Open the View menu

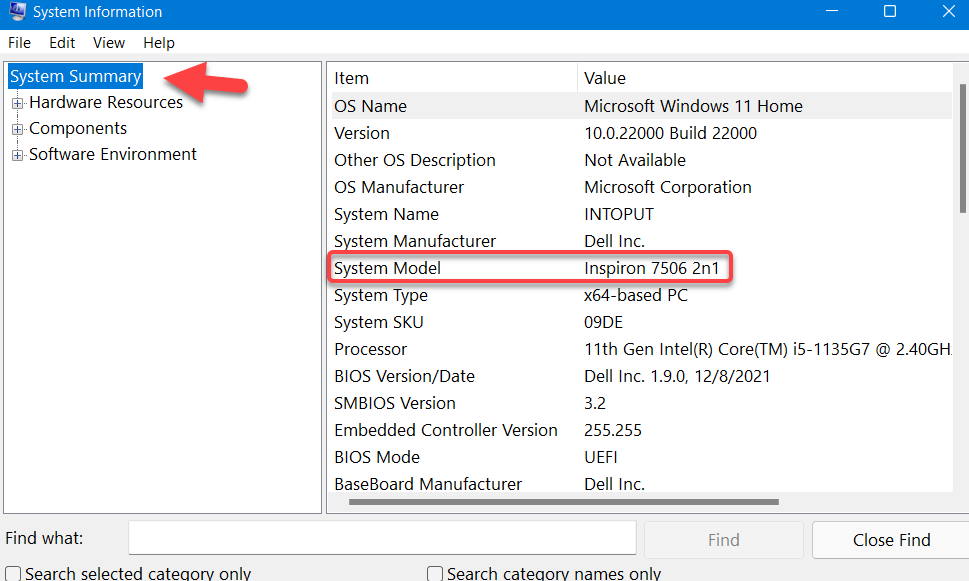pyautogui.click(x=109, y=43)
